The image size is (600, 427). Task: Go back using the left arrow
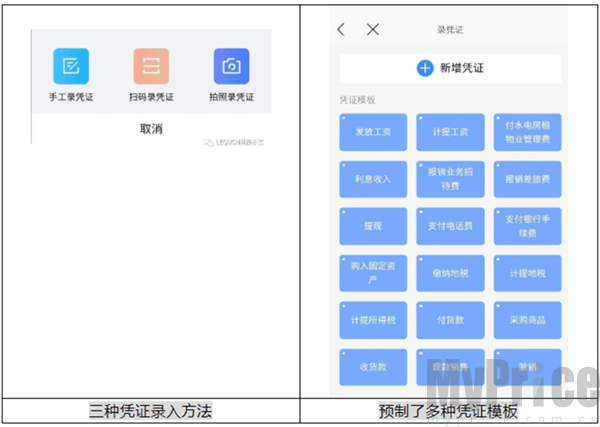tap(341, 29)
